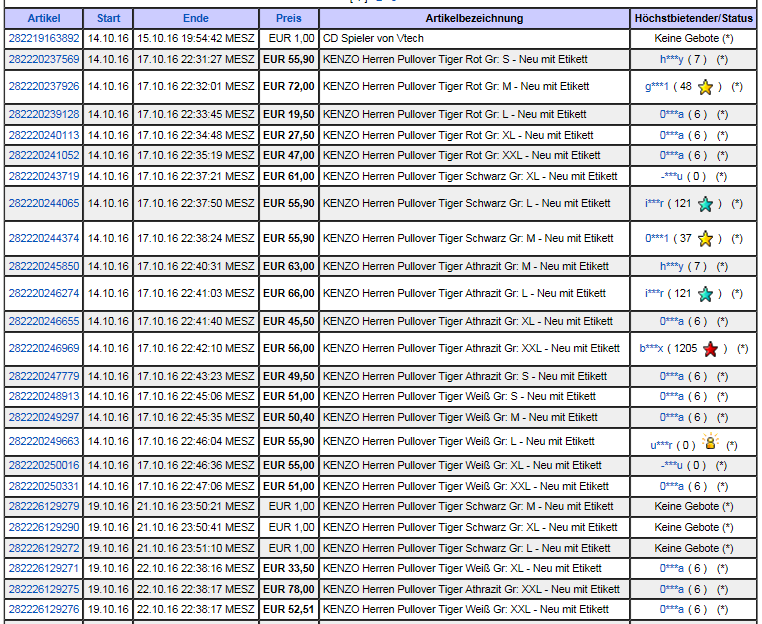View bidder -***u in Schwarz Gr: XL row
Viewport: 762px width, 624px height.
coord(672,176)
